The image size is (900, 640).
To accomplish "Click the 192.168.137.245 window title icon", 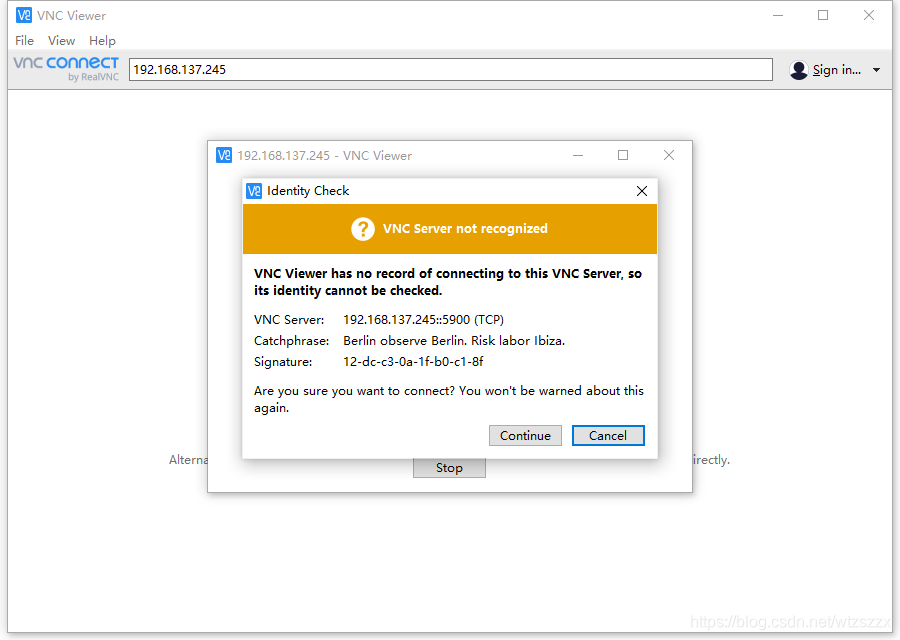I will (224, 156).
